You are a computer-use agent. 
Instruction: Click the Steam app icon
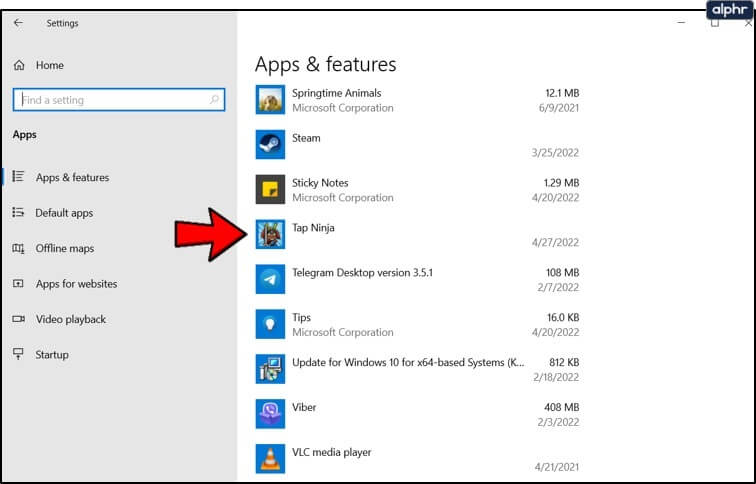pos(270,145)
